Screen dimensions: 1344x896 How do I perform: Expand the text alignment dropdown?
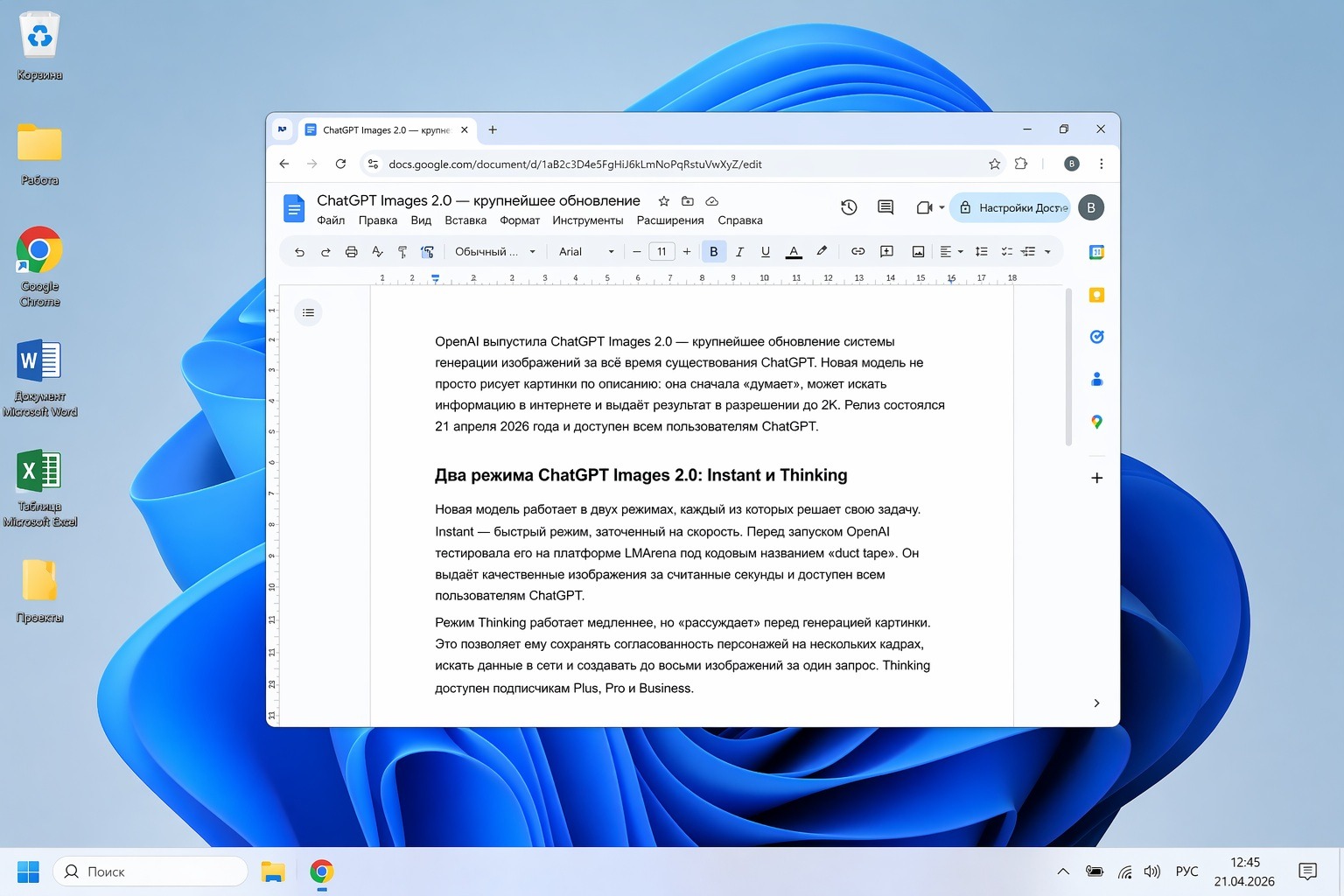[x=951, y=252]
